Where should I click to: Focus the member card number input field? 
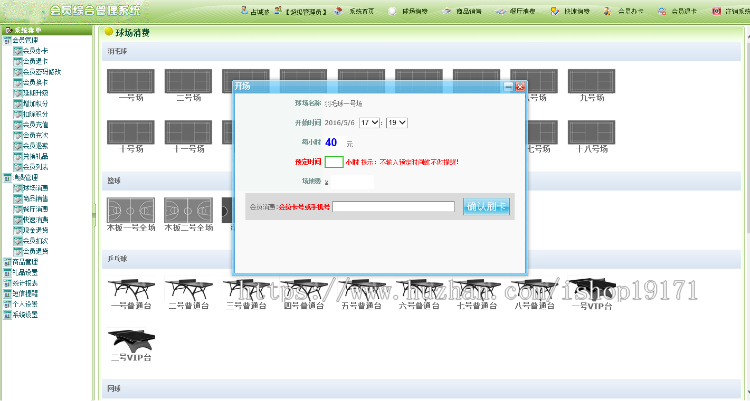click(x=393, y=207)
